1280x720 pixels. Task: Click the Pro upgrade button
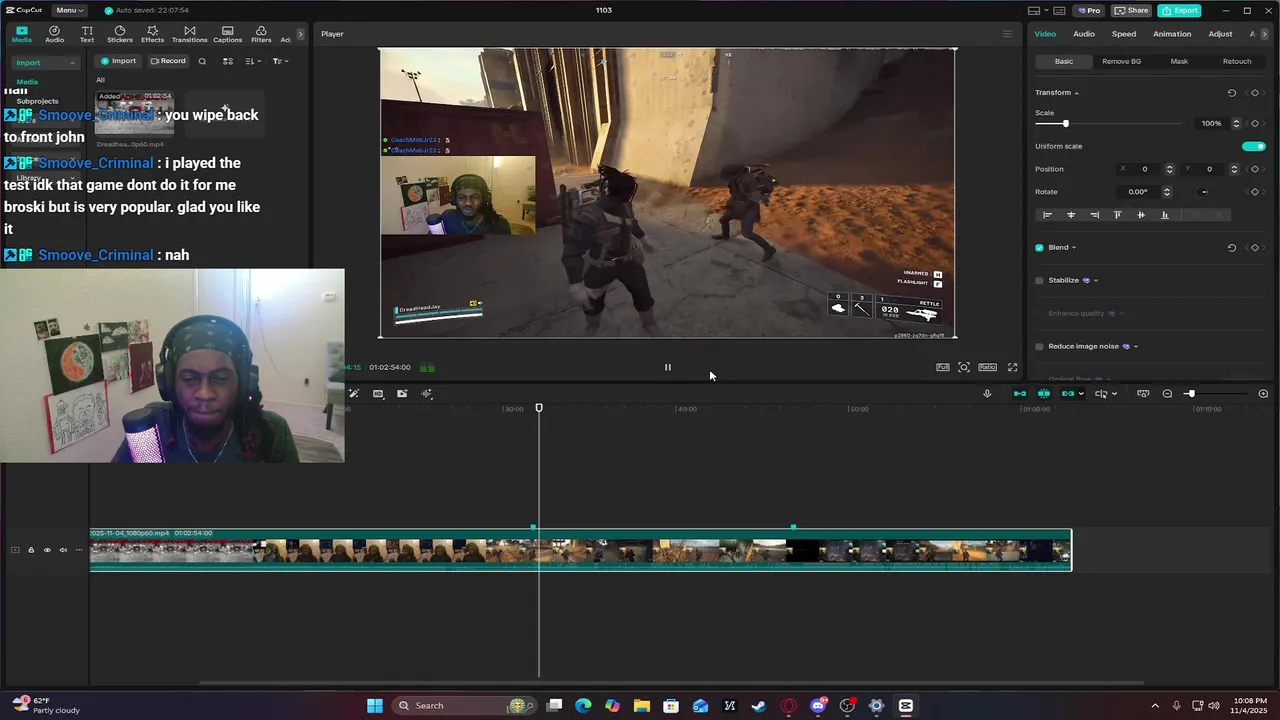pyautogui.click(x=1088, y=10)
